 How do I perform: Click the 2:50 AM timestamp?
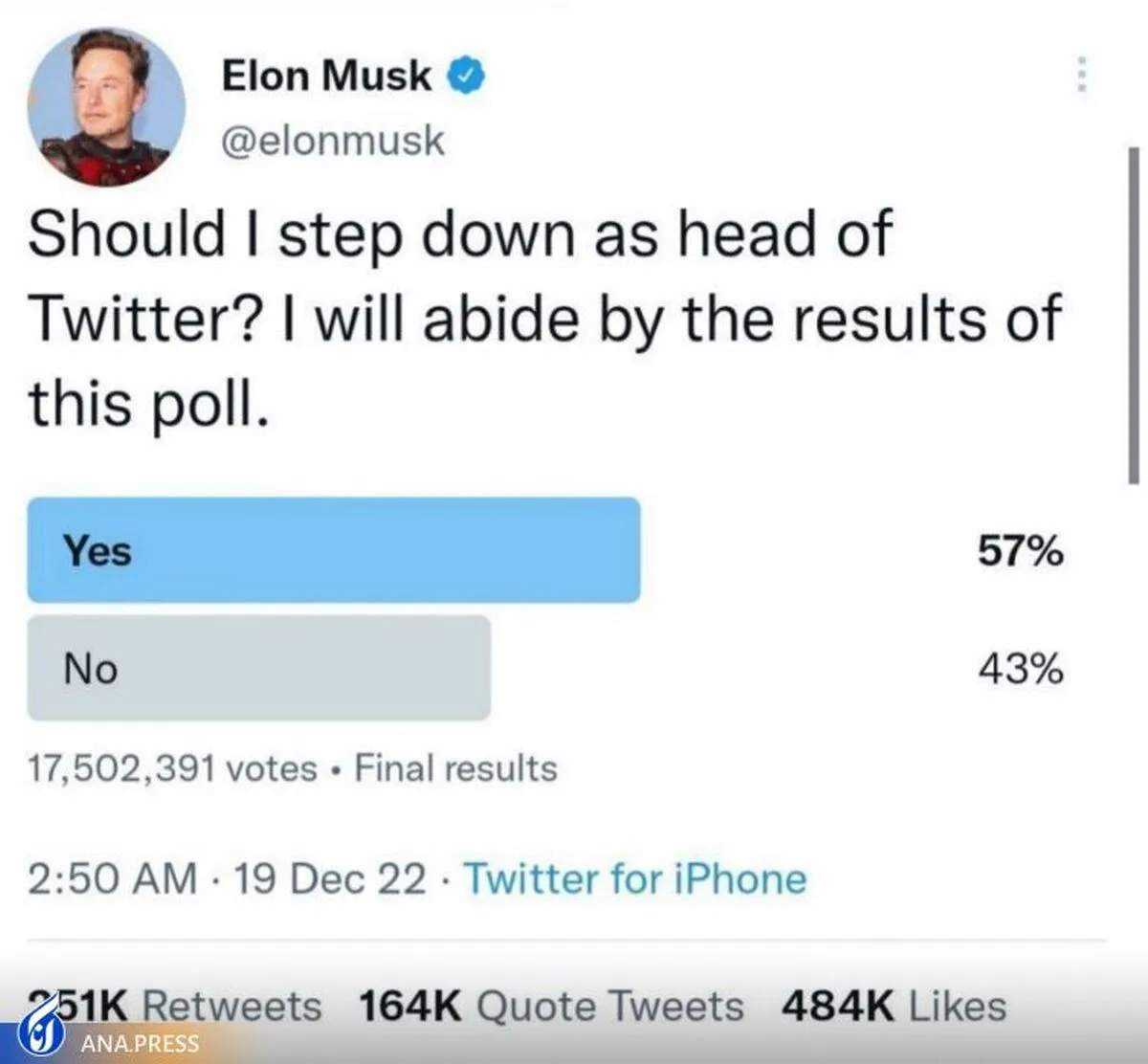pos(112,878)
